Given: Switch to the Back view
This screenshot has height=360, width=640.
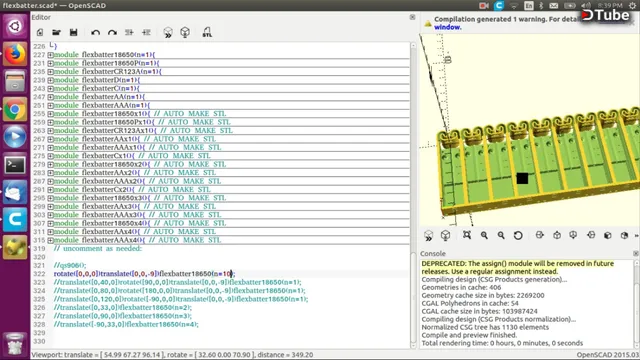Looking at the screenshot, I should pos(624,235).
